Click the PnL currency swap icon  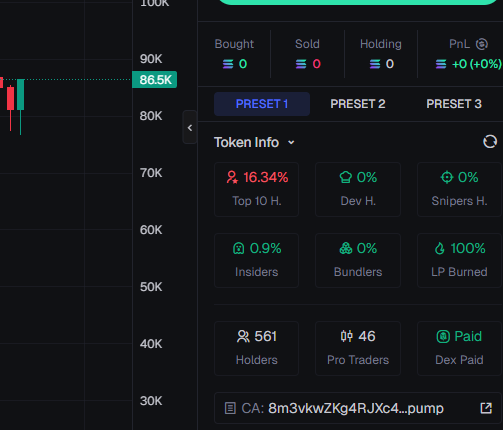coord(482,44)
